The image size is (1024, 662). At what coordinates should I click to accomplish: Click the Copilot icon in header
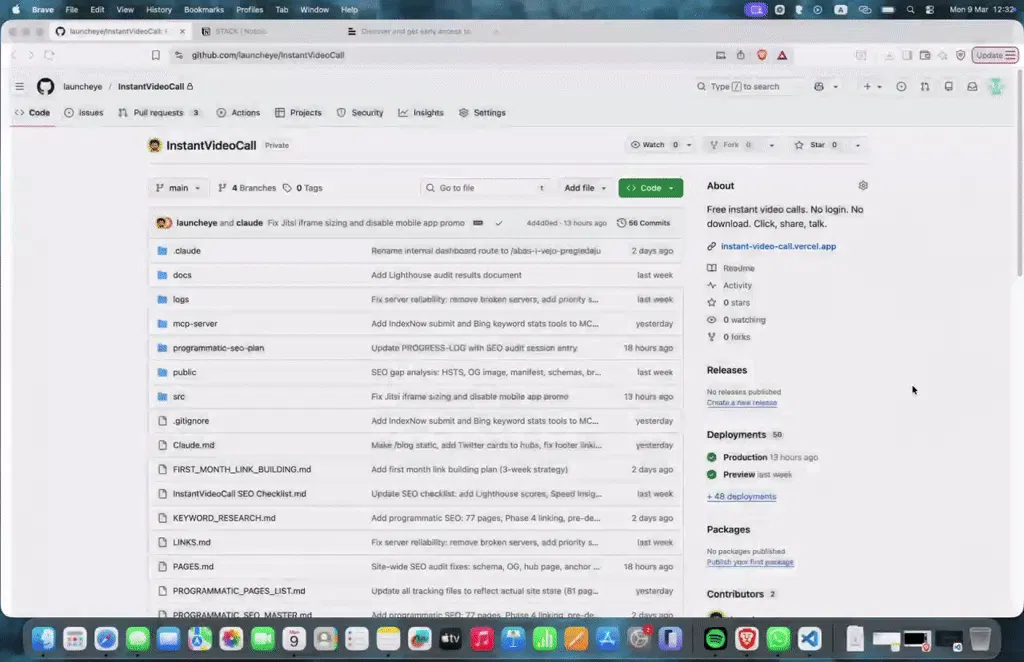click(819, 86)
